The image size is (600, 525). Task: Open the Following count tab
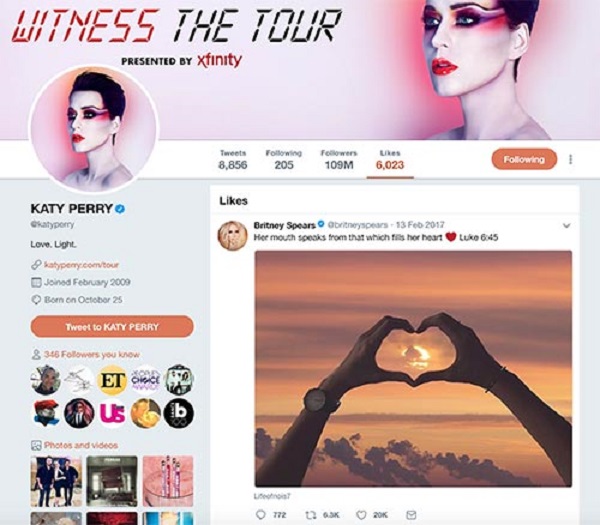(284, 159)
